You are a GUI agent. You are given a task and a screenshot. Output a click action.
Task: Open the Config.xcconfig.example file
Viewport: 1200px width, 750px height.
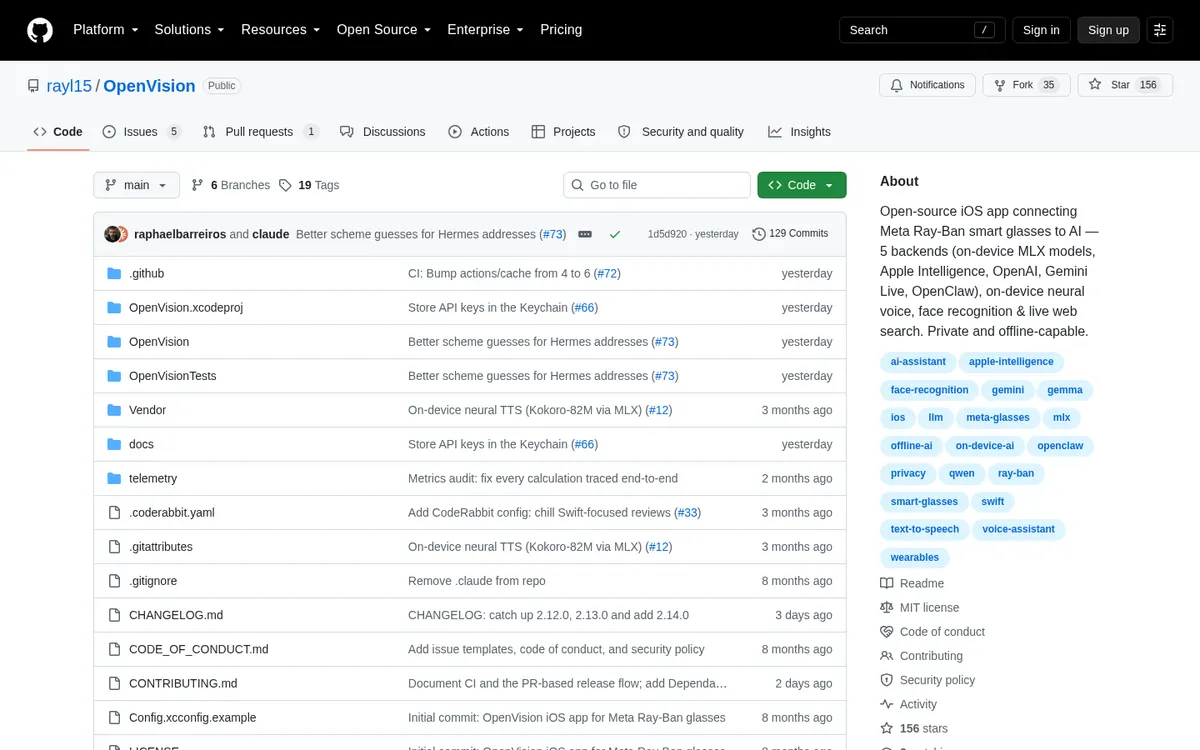coord(193,717)
